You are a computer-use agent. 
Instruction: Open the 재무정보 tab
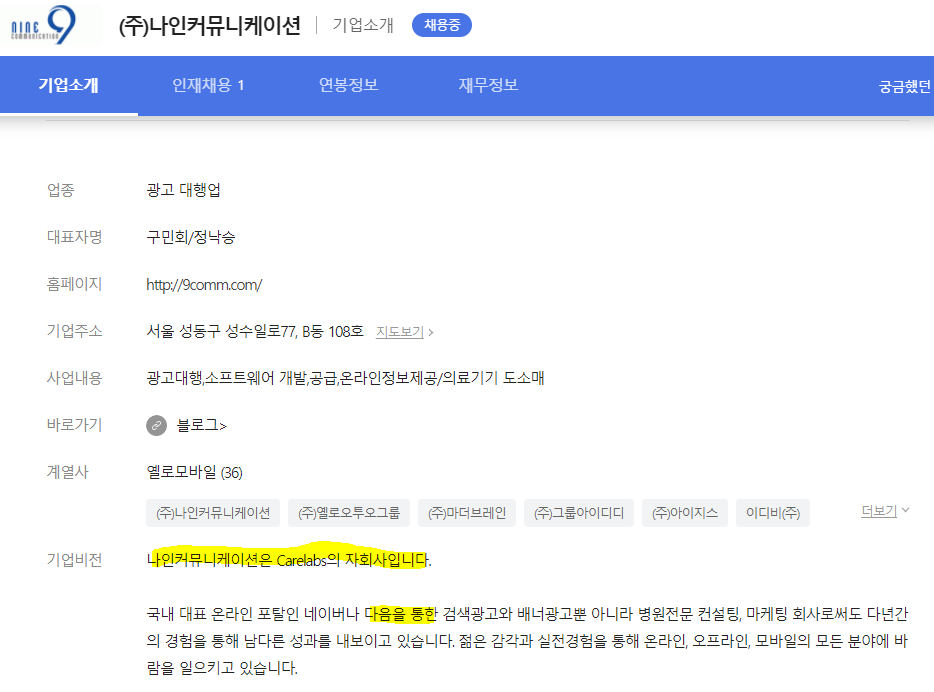click(x=488, y=85)
